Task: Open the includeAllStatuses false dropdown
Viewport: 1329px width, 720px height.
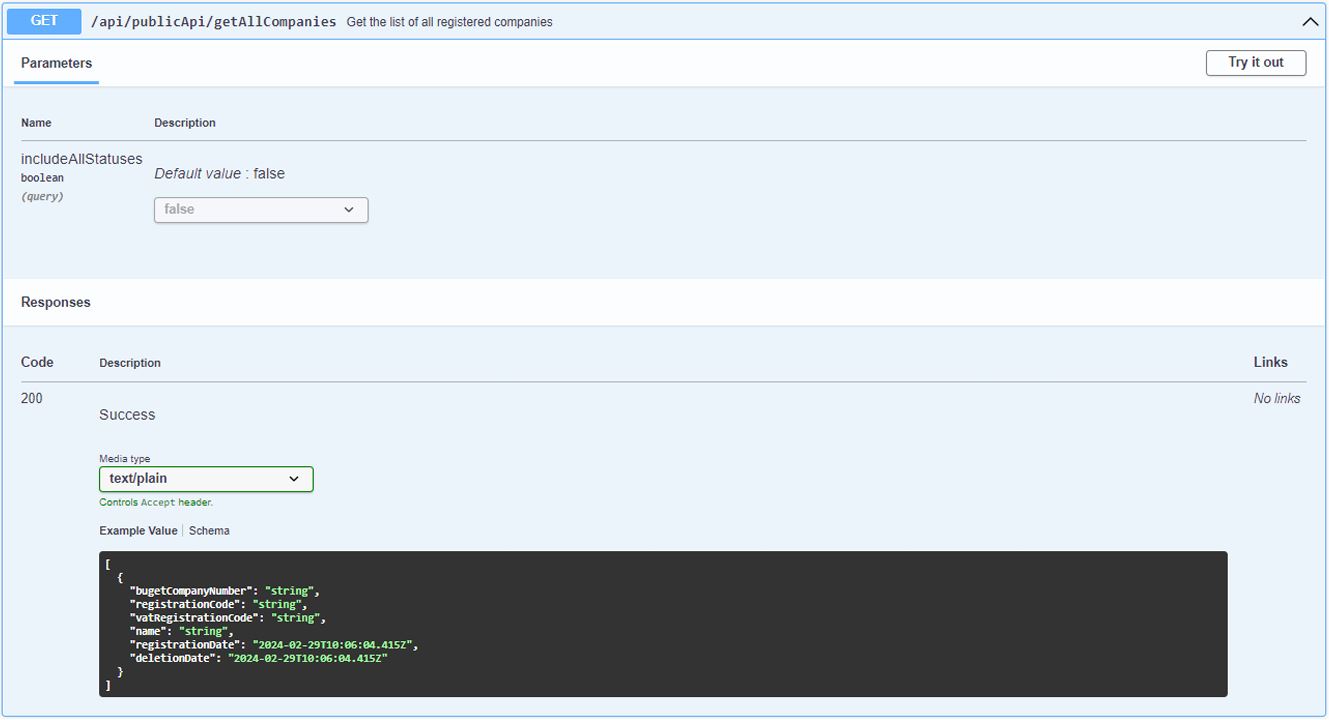Action: point(261,209)
